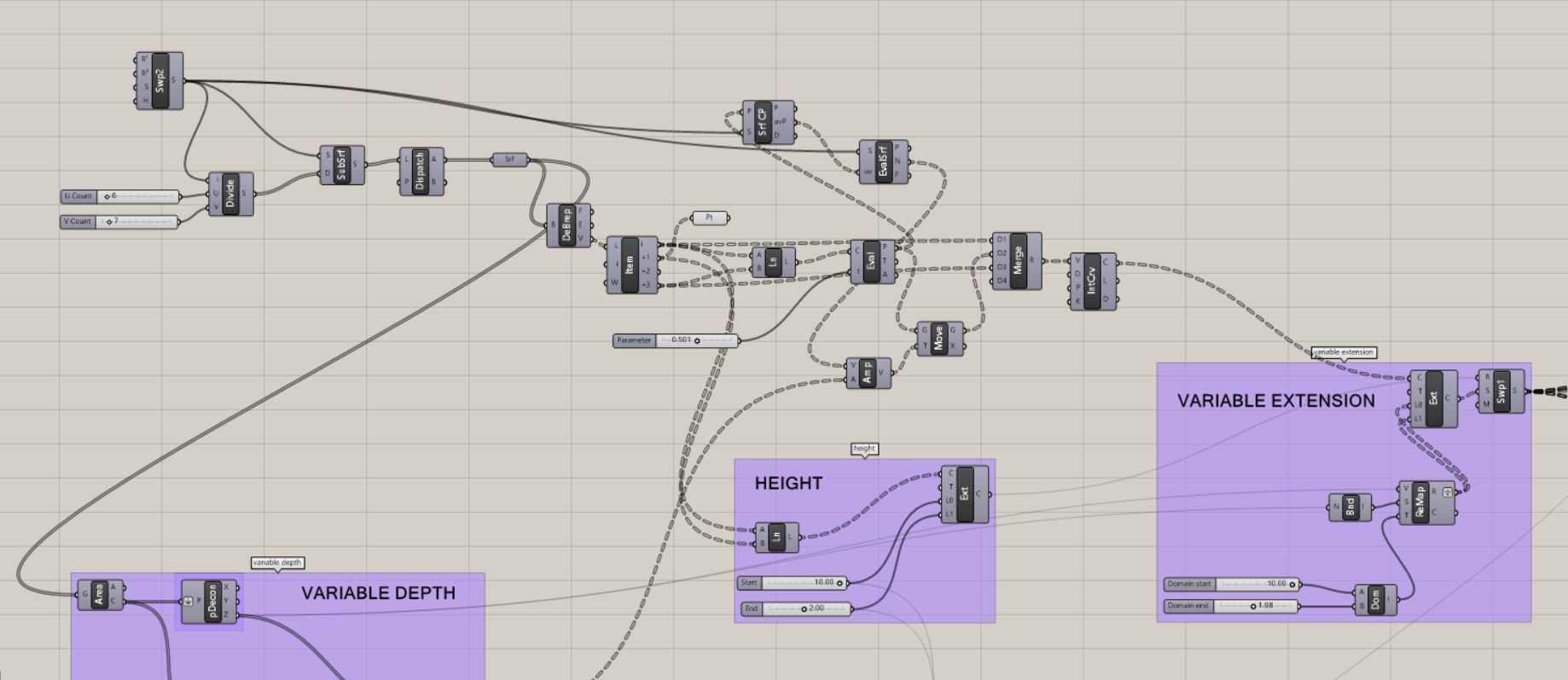1568x680 pixels.
Task: Select the ReMap component
Action: click(x=1420, y=503)
